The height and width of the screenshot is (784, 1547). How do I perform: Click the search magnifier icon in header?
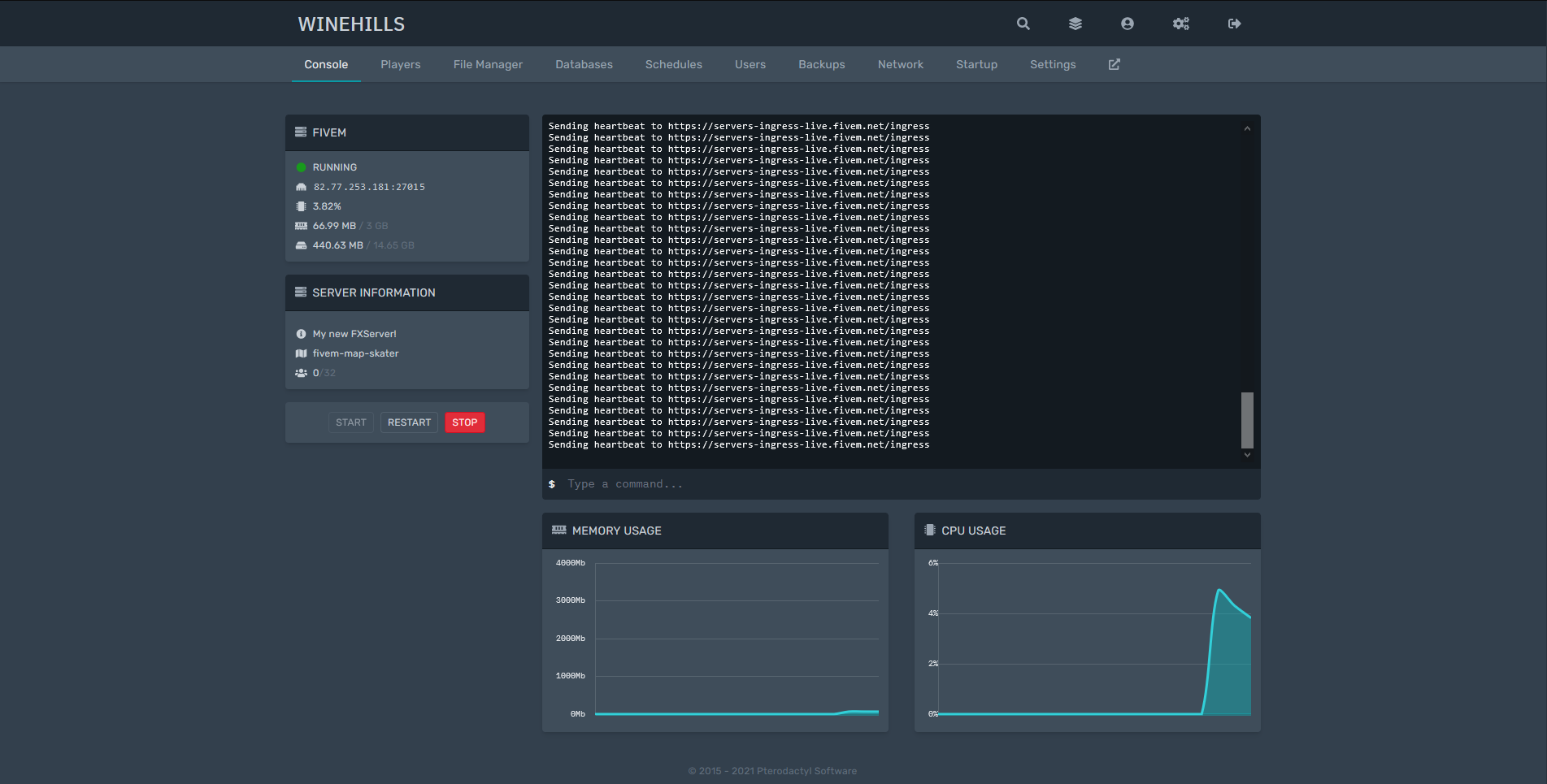coord(1023,24)
